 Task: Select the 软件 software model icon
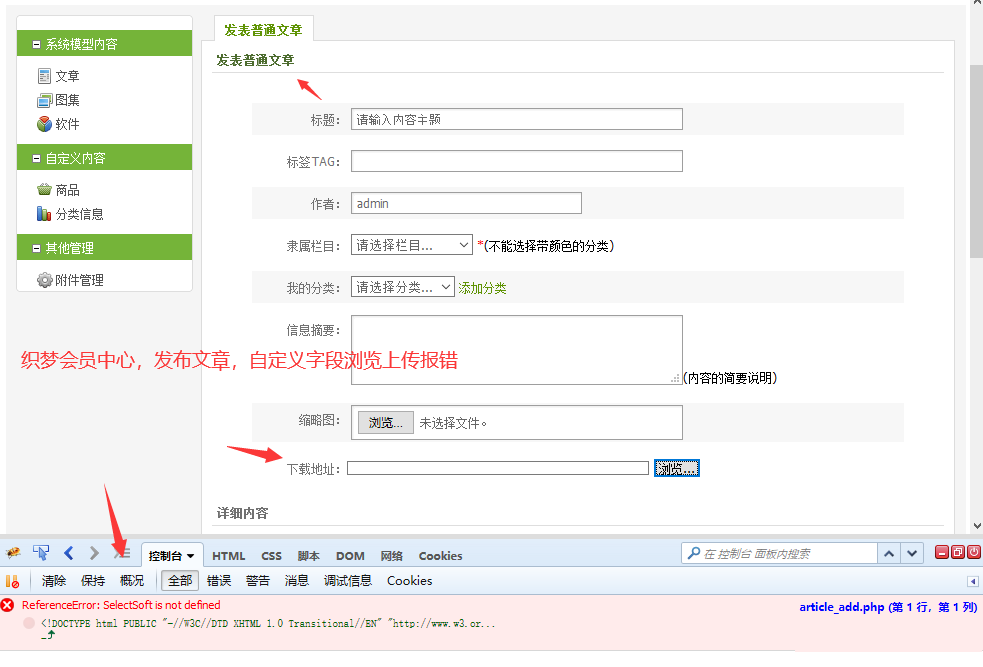pyautogui.click(x=42, y=123)
